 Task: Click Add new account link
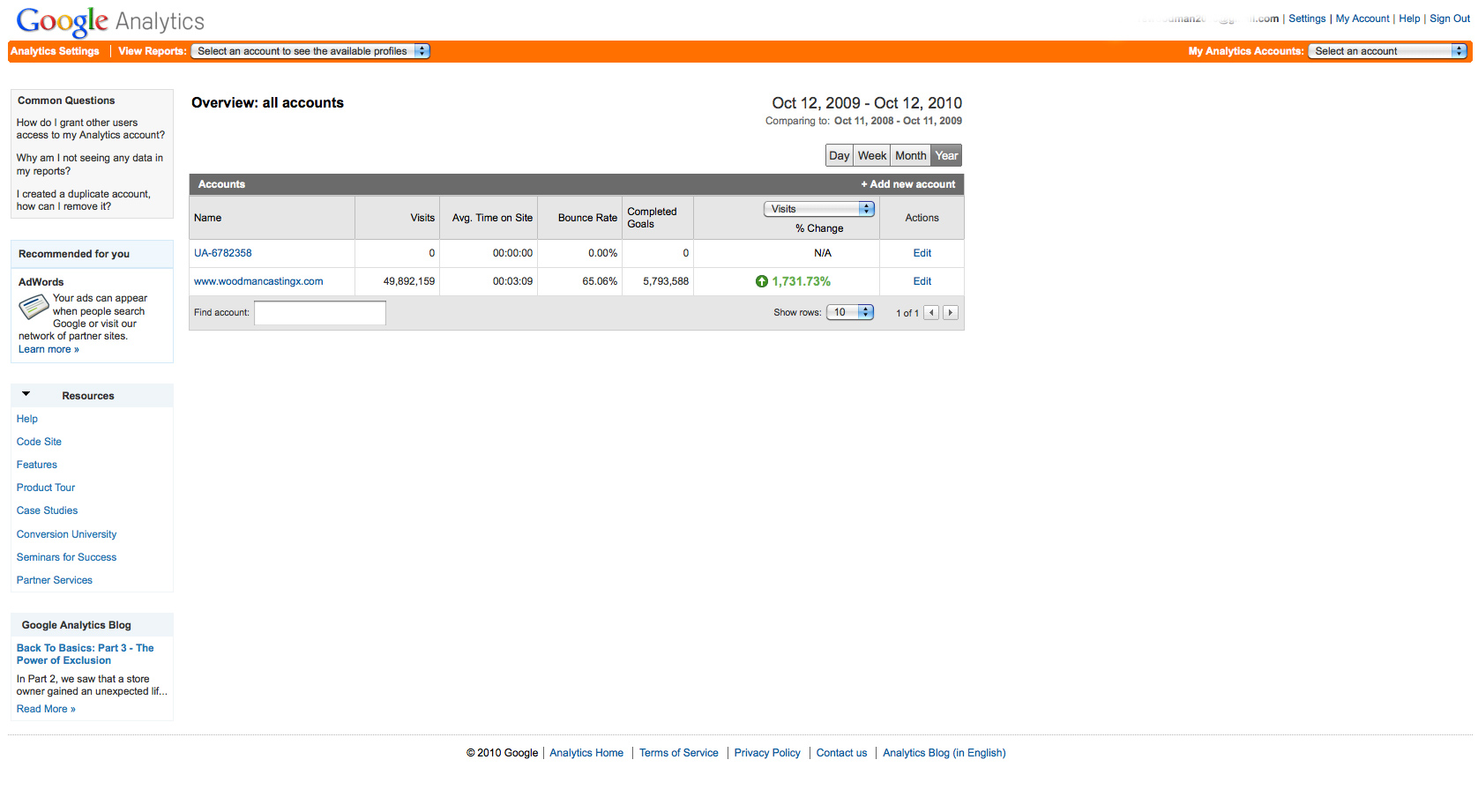click(907, 184)
